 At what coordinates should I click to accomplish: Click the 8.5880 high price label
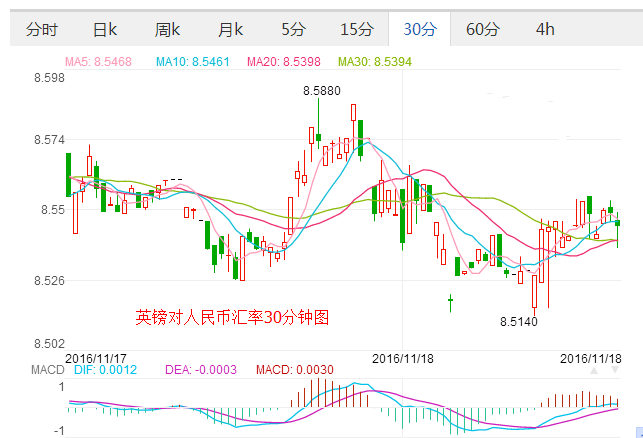coord(322,91)
